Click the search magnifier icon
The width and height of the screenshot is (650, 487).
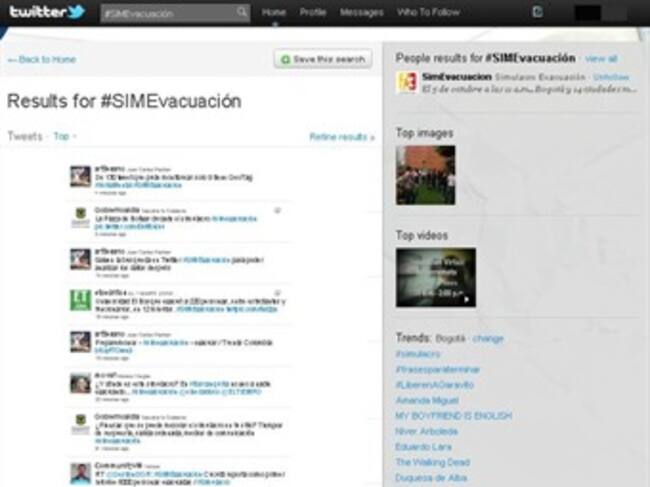pyautogui.click(x=242, y=13)
